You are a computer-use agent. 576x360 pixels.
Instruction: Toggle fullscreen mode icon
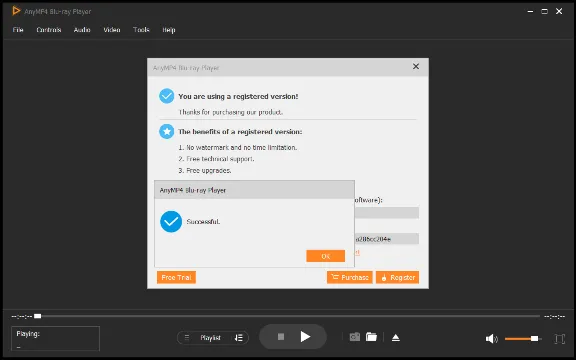click(559, 339)
